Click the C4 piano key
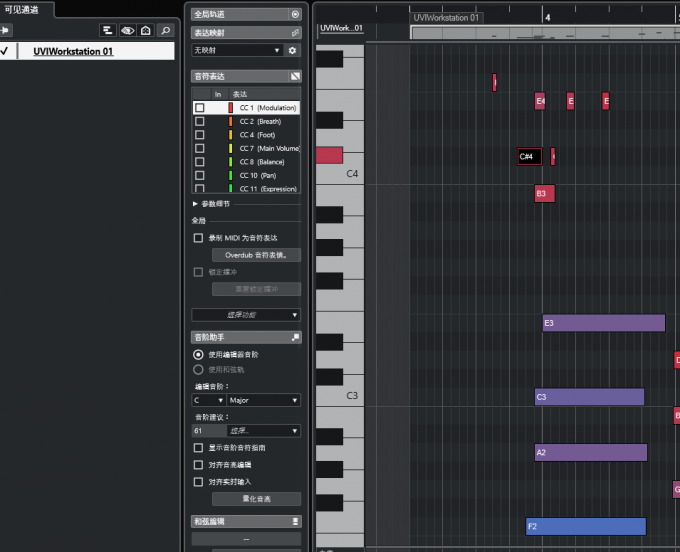The image size is (680, 552). [x=340, y=174]
